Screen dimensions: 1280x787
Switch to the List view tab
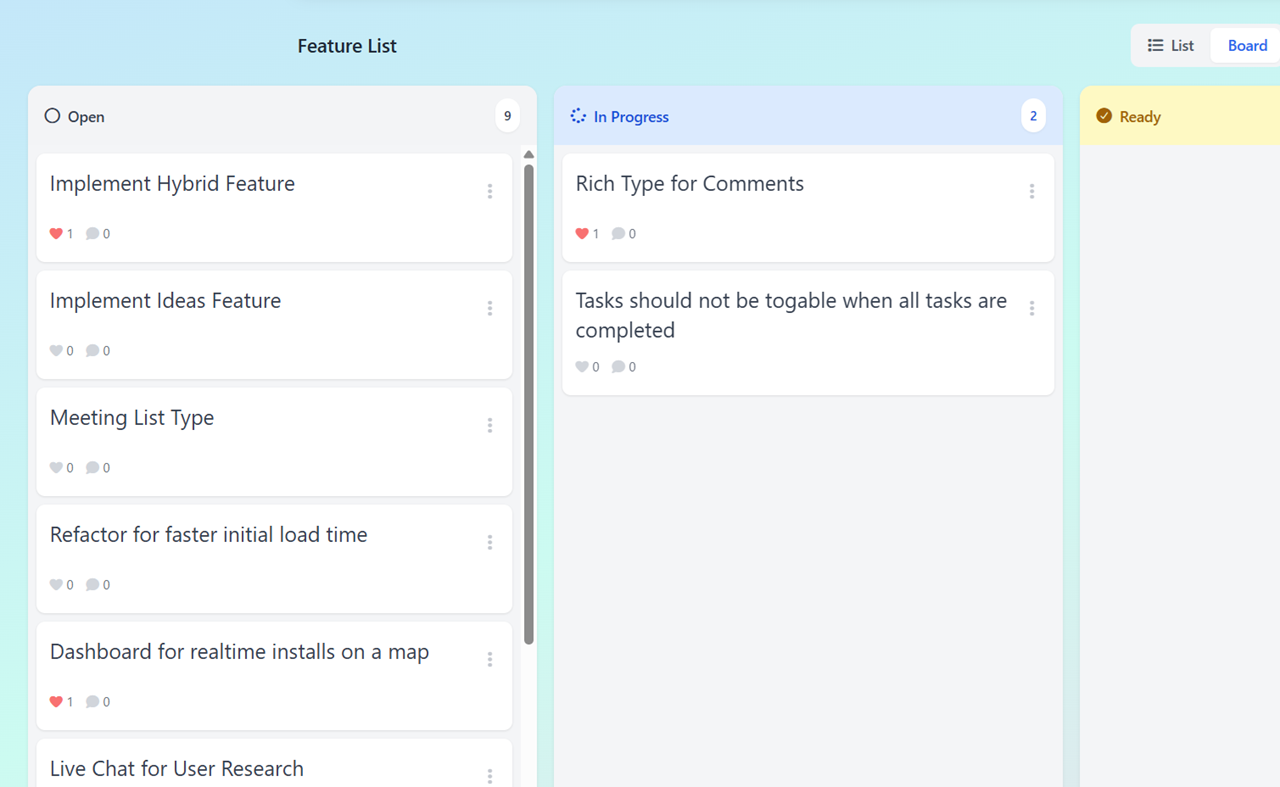(x=1171, y=46)
